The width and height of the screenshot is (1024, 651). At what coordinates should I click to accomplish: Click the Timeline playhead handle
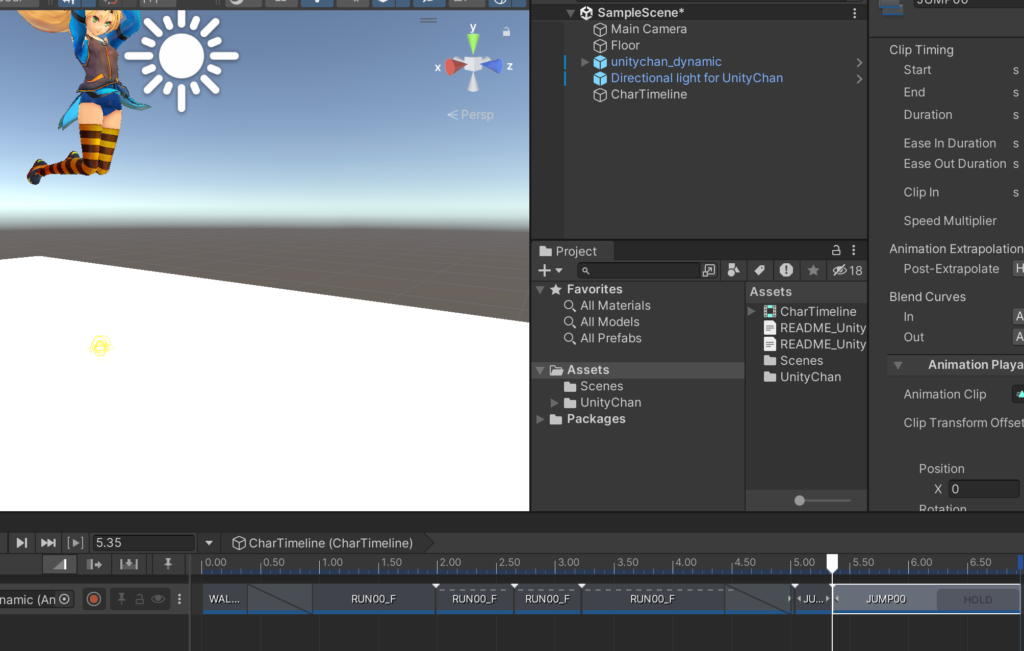[832, 563]
